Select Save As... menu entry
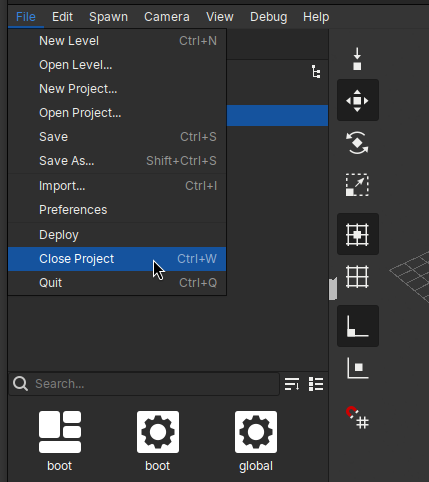Viewport: 429px width, 482px height. [x=117, y=161]
